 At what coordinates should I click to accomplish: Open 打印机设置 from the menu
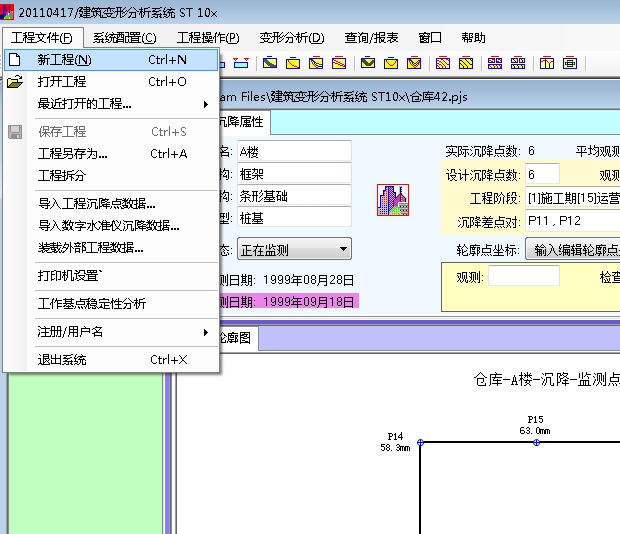click(111, 275)
